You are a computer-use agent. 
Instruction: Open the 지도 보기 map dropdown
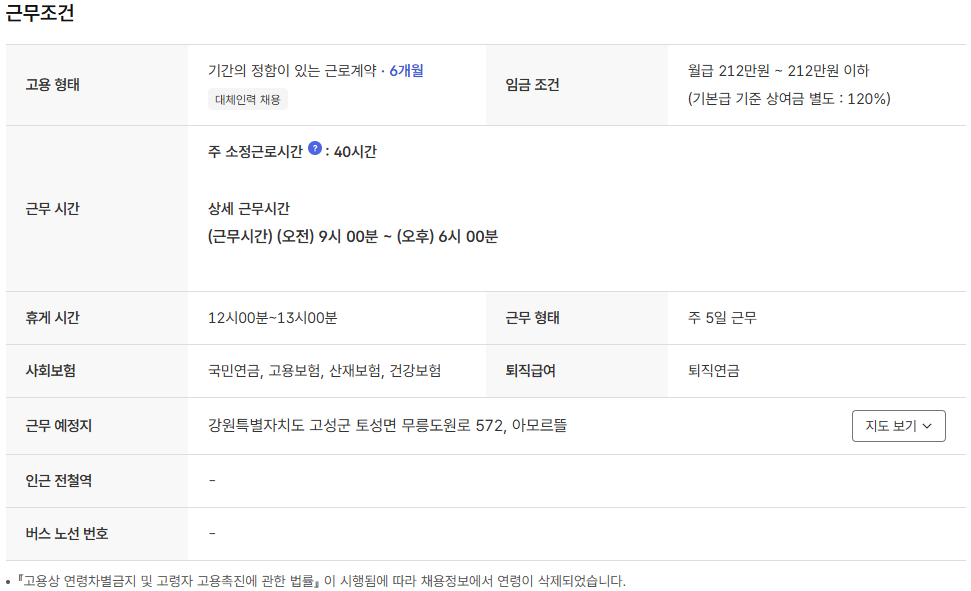click(x=898, y=426)
